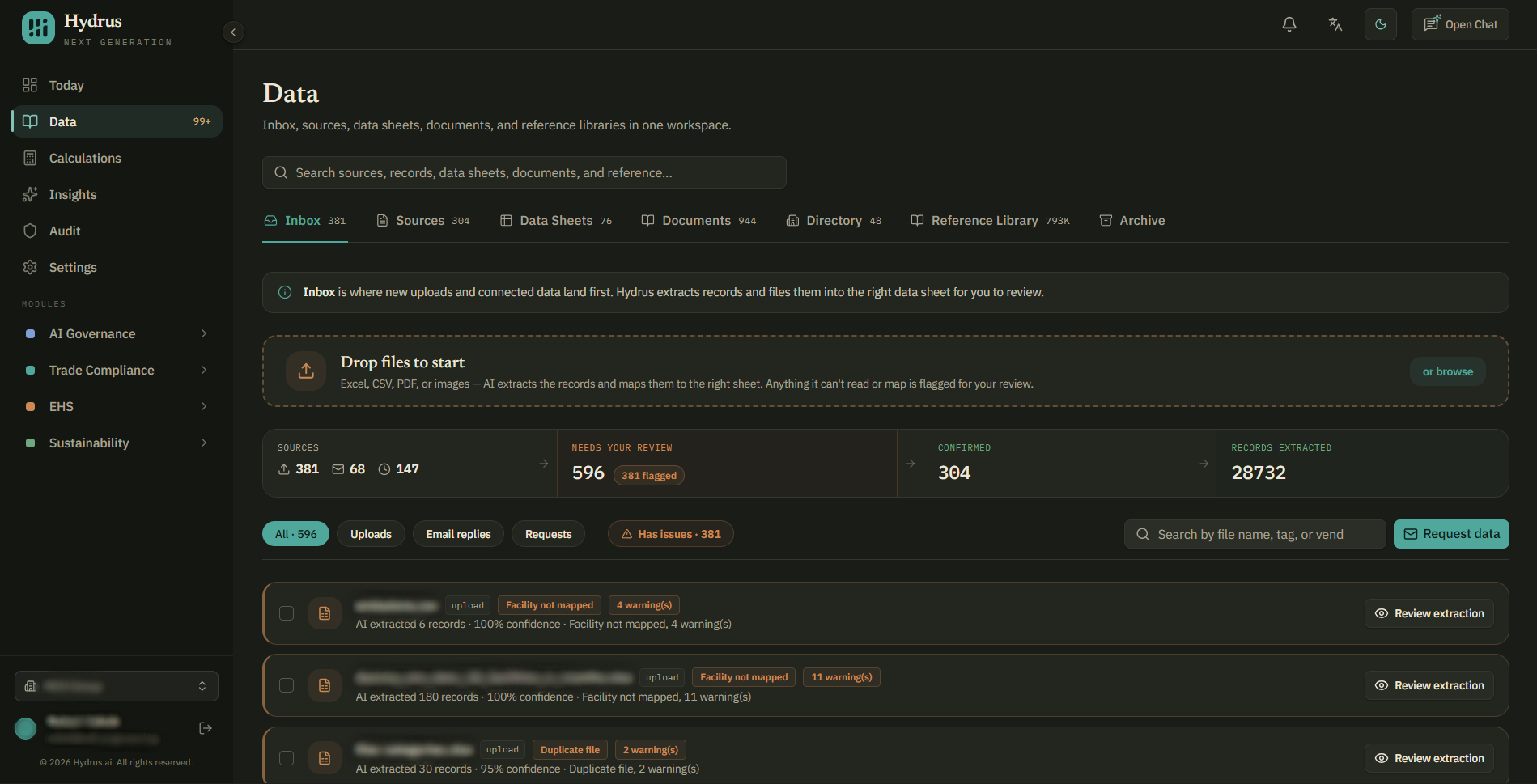Expand the AI Governance module
The image size is (1537, 784).
coord(117,333)
